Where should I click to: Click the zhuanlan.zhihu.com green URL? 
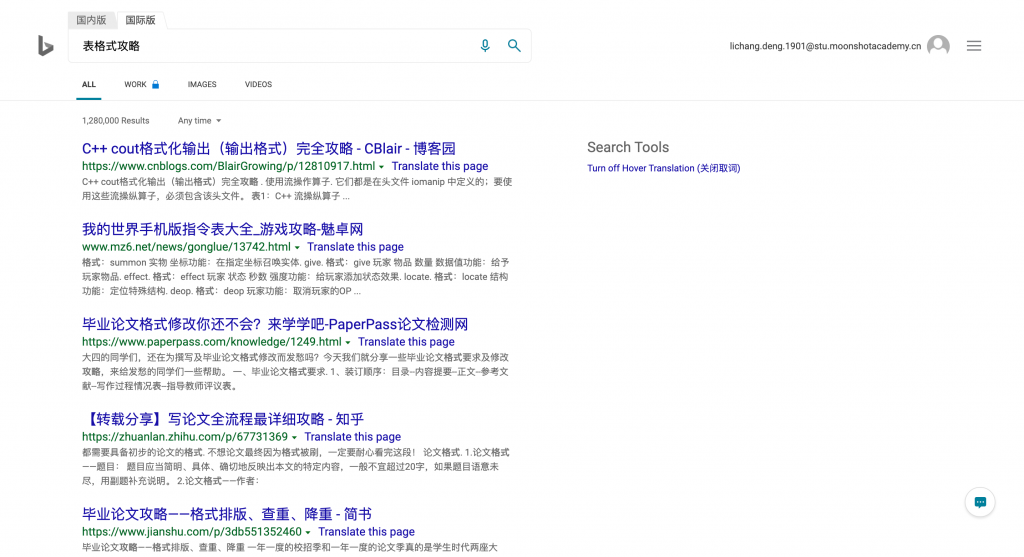click(x=185, y=437)
